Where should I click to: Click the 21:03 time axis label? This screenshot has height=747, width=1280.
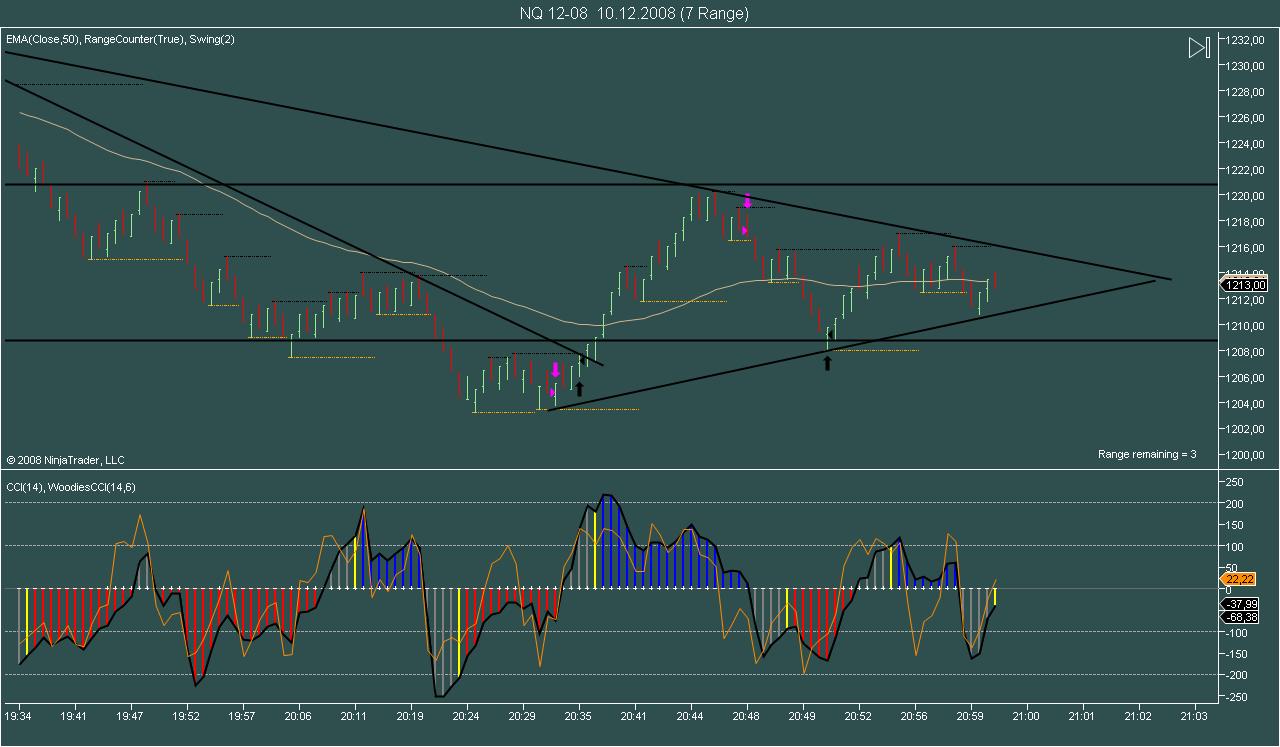[x=1194, y=716]
